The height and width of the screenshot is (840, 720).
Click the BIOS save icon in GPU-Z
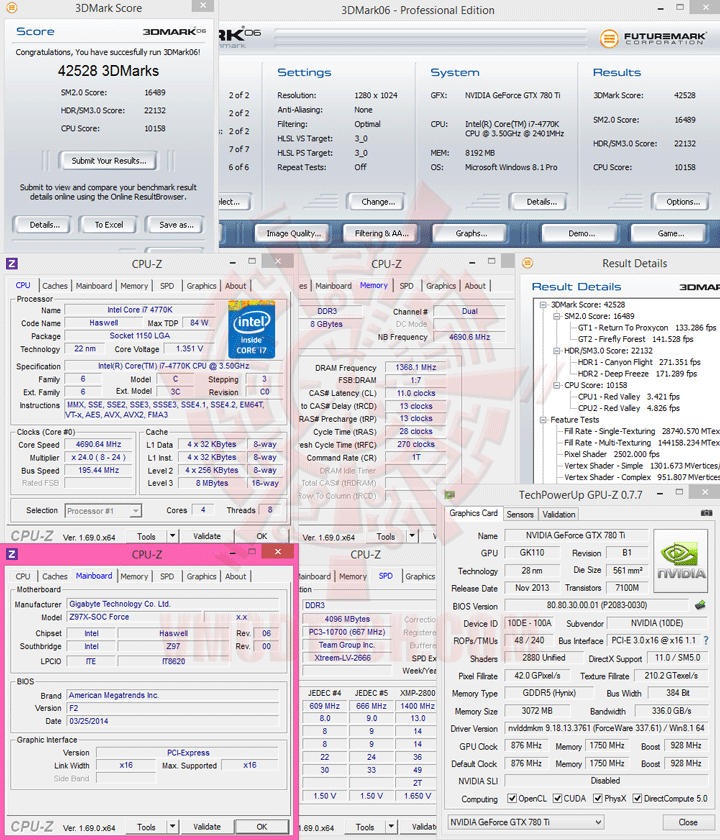(x=700, y=605)
